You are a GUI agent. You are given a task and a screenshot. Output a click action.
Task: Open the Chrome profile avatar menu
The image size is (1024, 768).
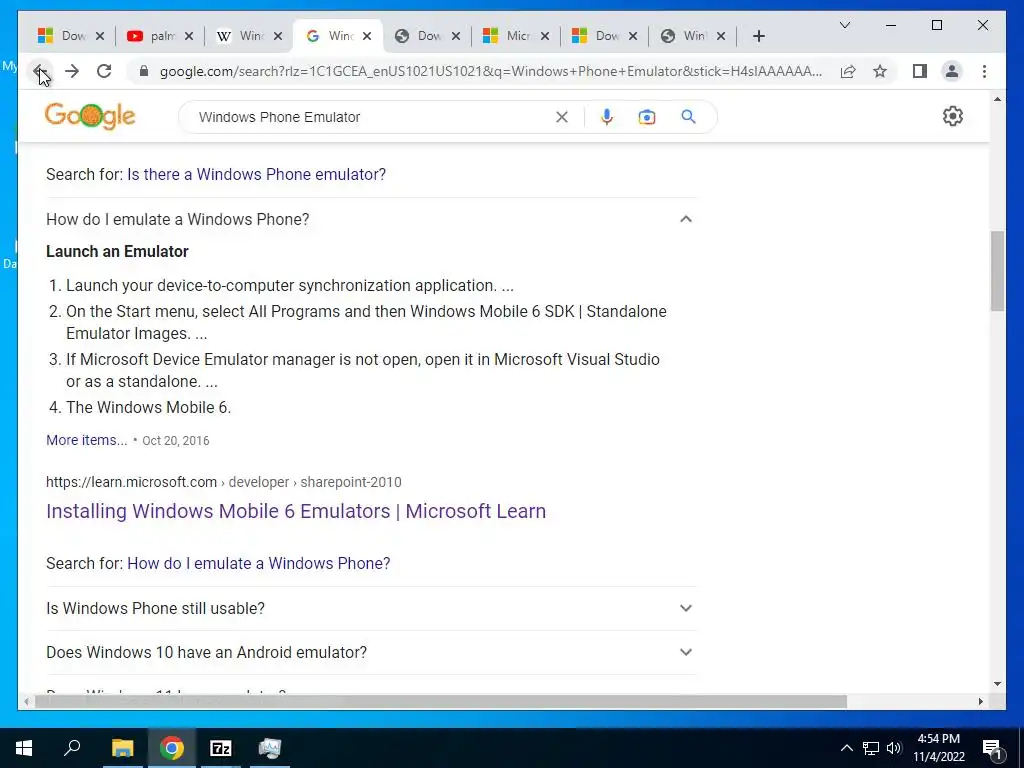(952, 71)
